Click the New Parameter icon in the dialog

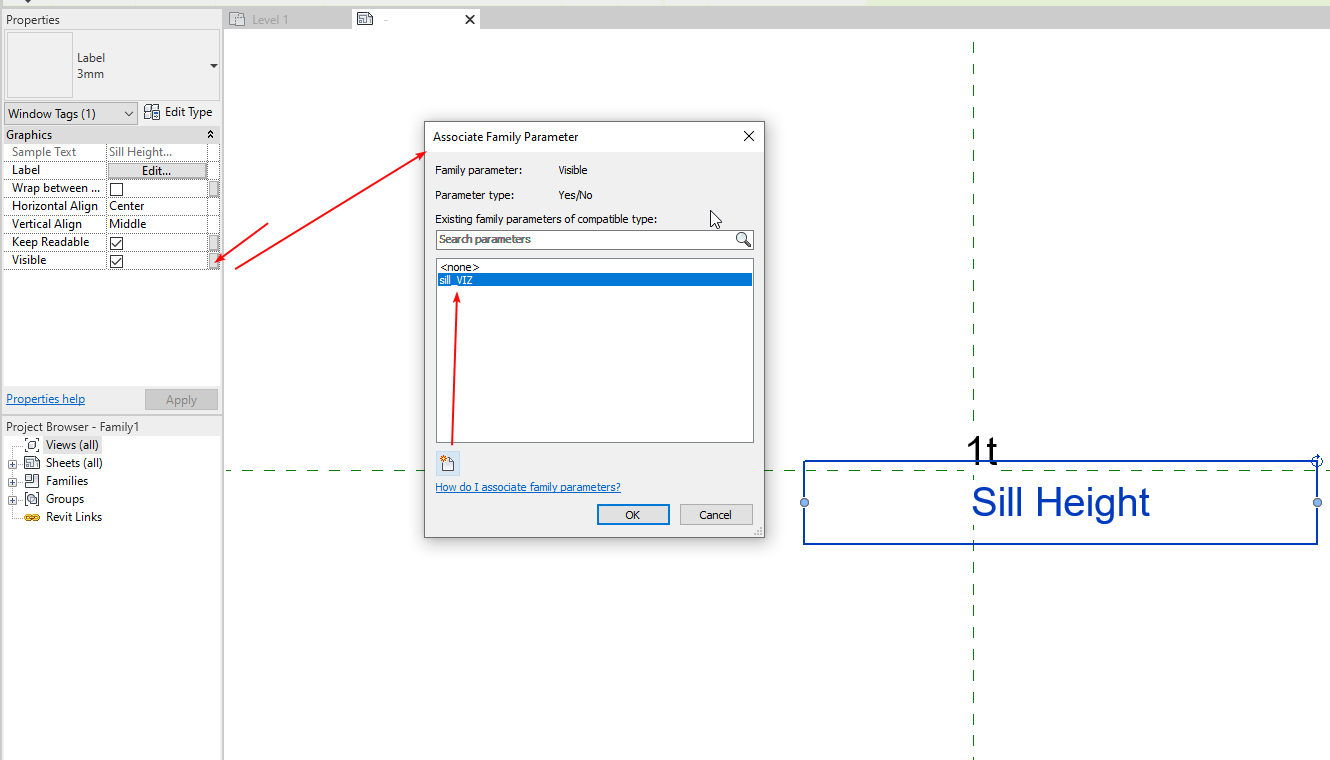(446, 461)
